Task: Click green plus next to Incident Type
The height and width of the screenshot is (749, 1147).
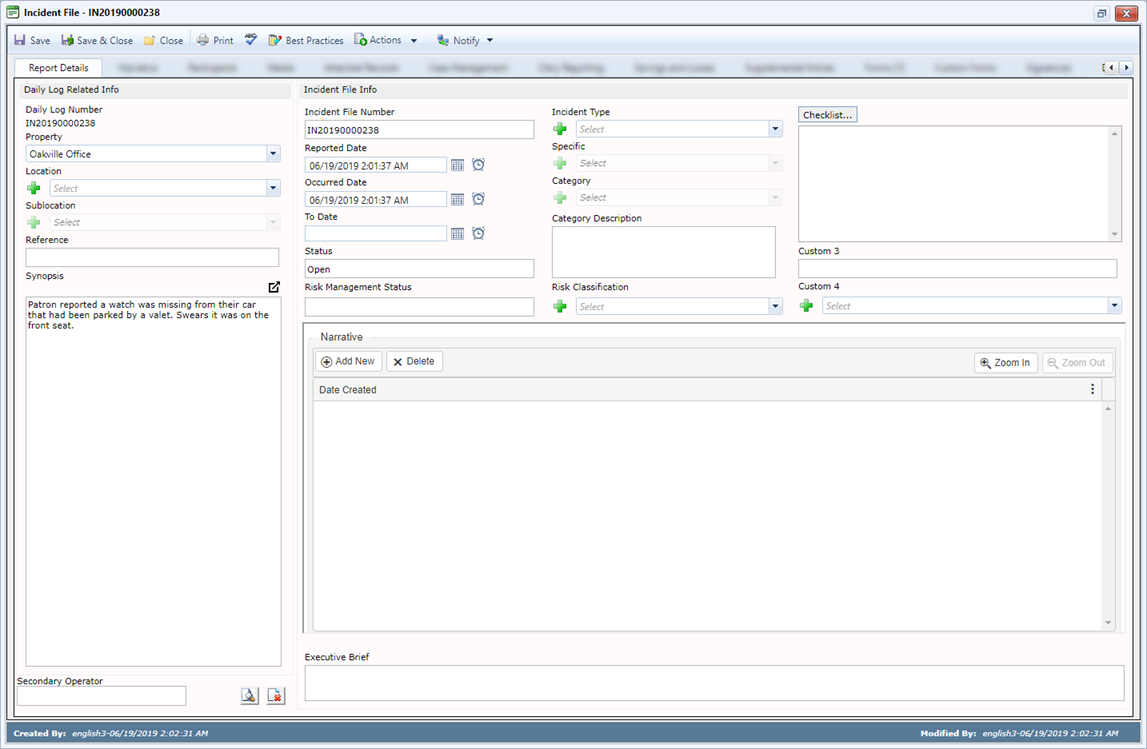Action: tap(560, 129)
